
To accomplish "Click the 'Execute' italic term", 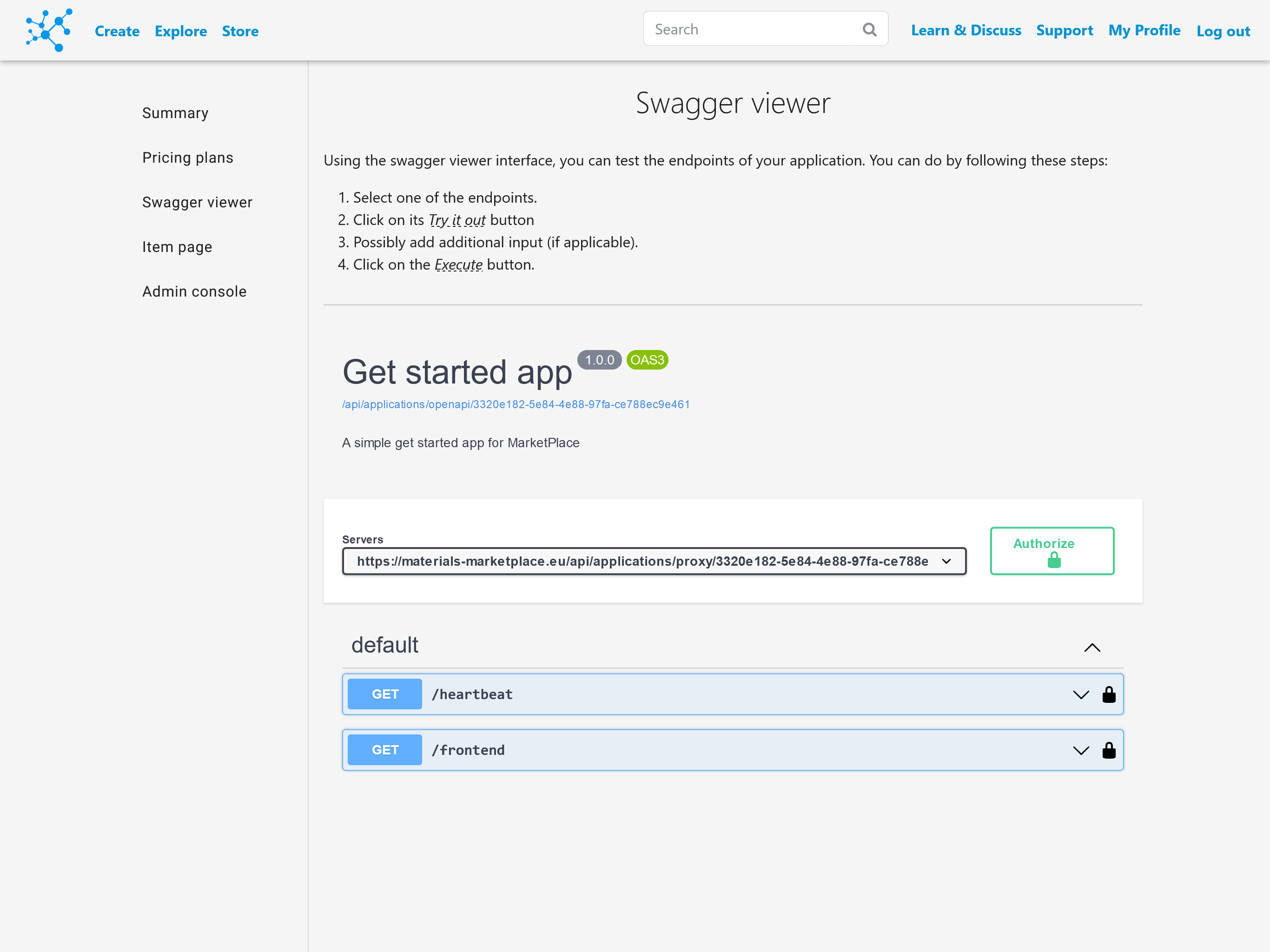I will (458, 264).
